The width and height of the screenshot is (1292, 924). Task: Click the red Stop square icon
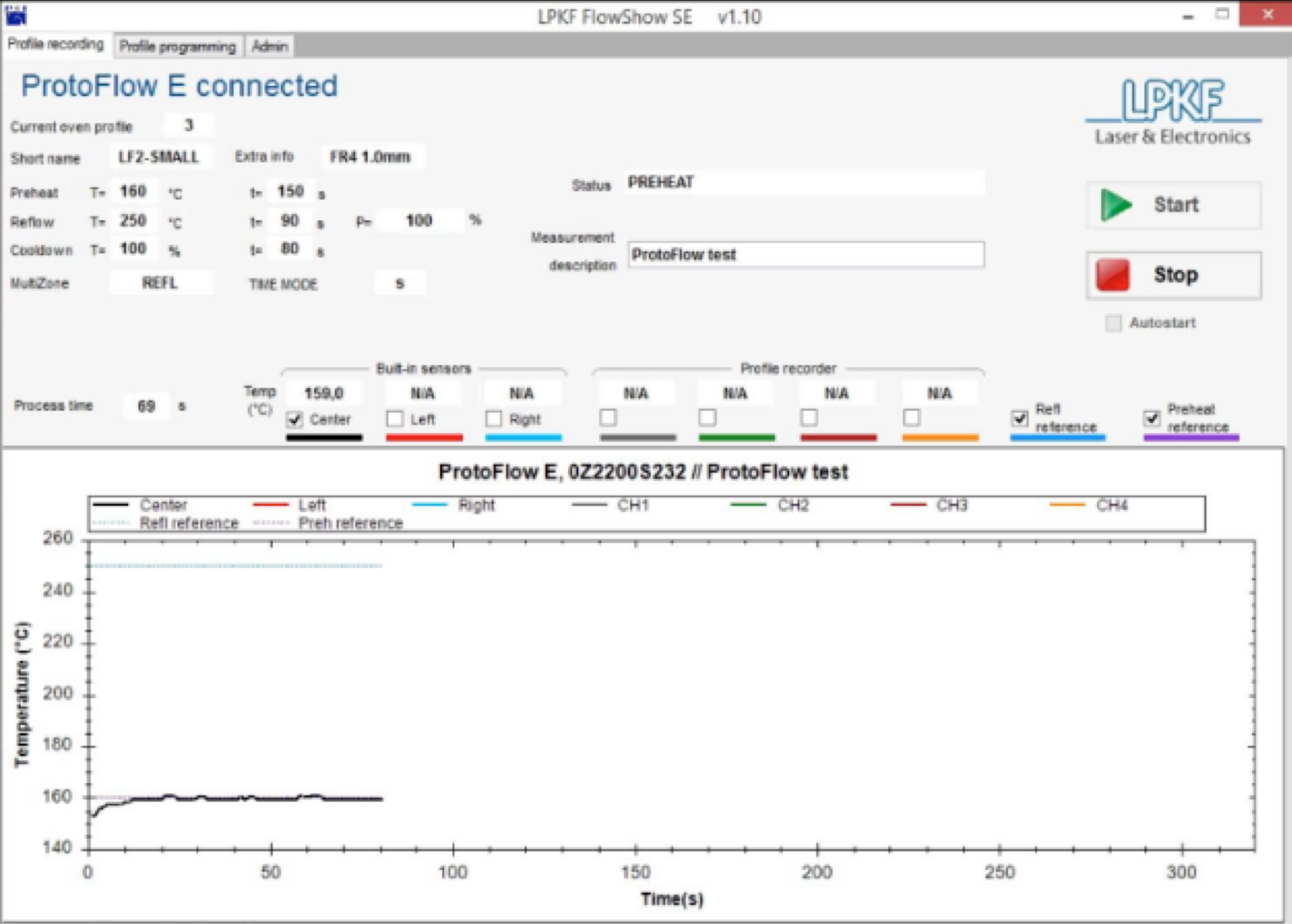tap(1112, 275)
